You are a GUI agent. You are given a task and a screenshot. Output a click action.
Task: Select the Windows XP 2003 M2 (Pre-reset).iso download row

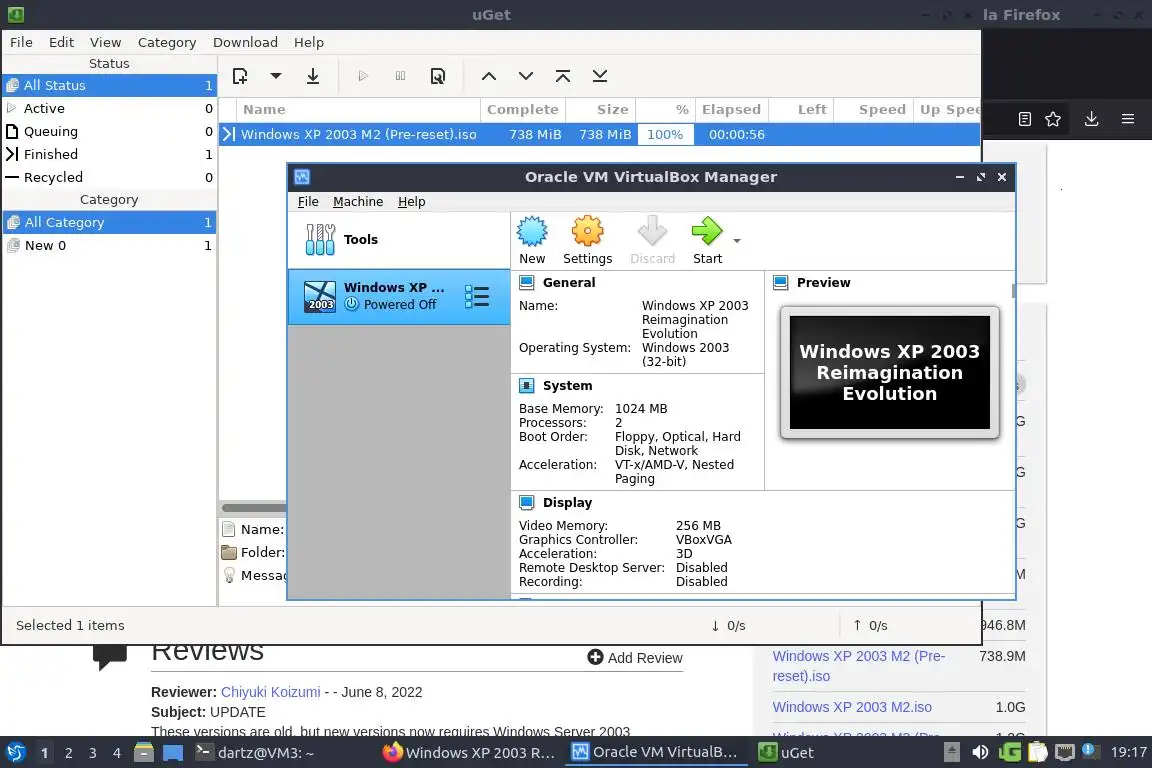click(600, 134)
